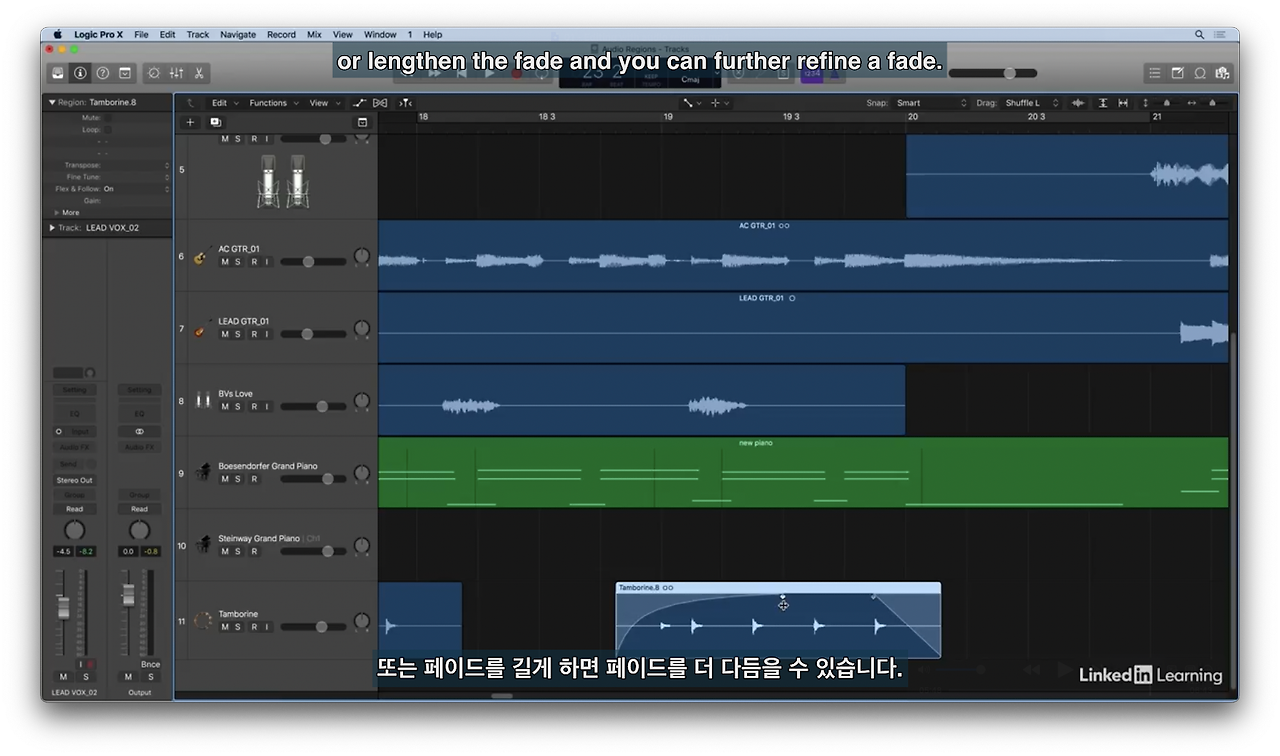This screenshot has height=756, width=1280.
Task: Open the File menu
Action: pyautogui.click(x=141, y=34)
